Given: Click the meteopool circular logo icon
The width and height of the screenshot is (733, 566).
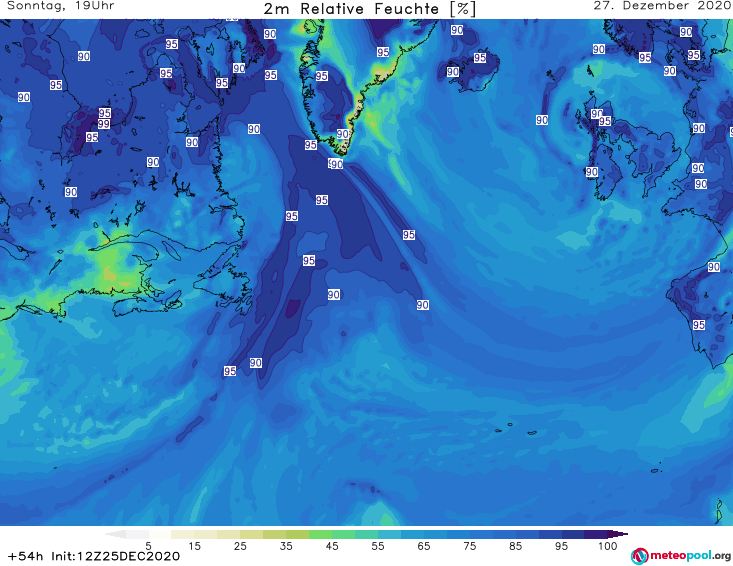Looking at the screenshot, I should point(639,556).
